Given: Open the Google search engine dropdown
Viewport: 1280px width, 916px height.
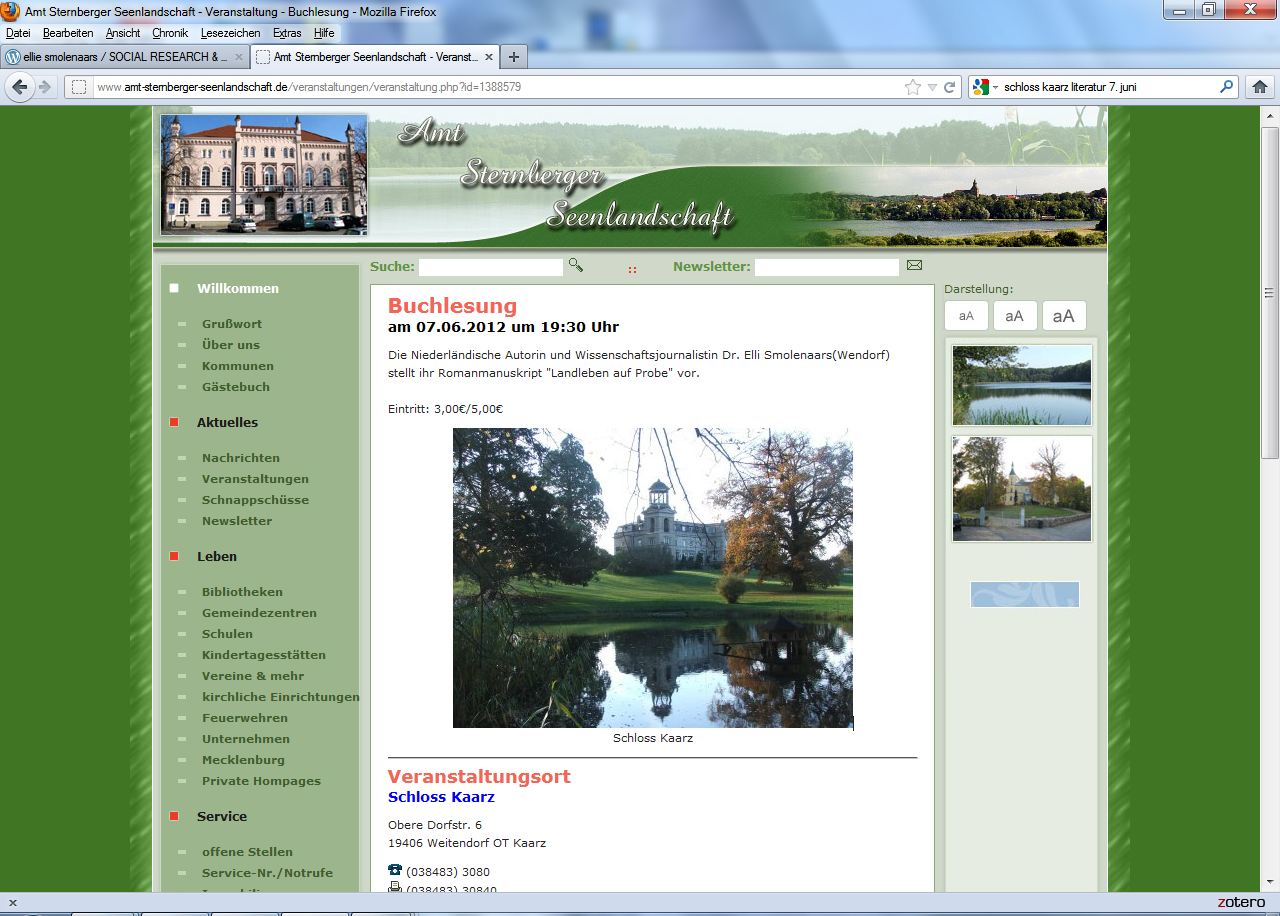Looking at the screenshot, I should 985,87.
